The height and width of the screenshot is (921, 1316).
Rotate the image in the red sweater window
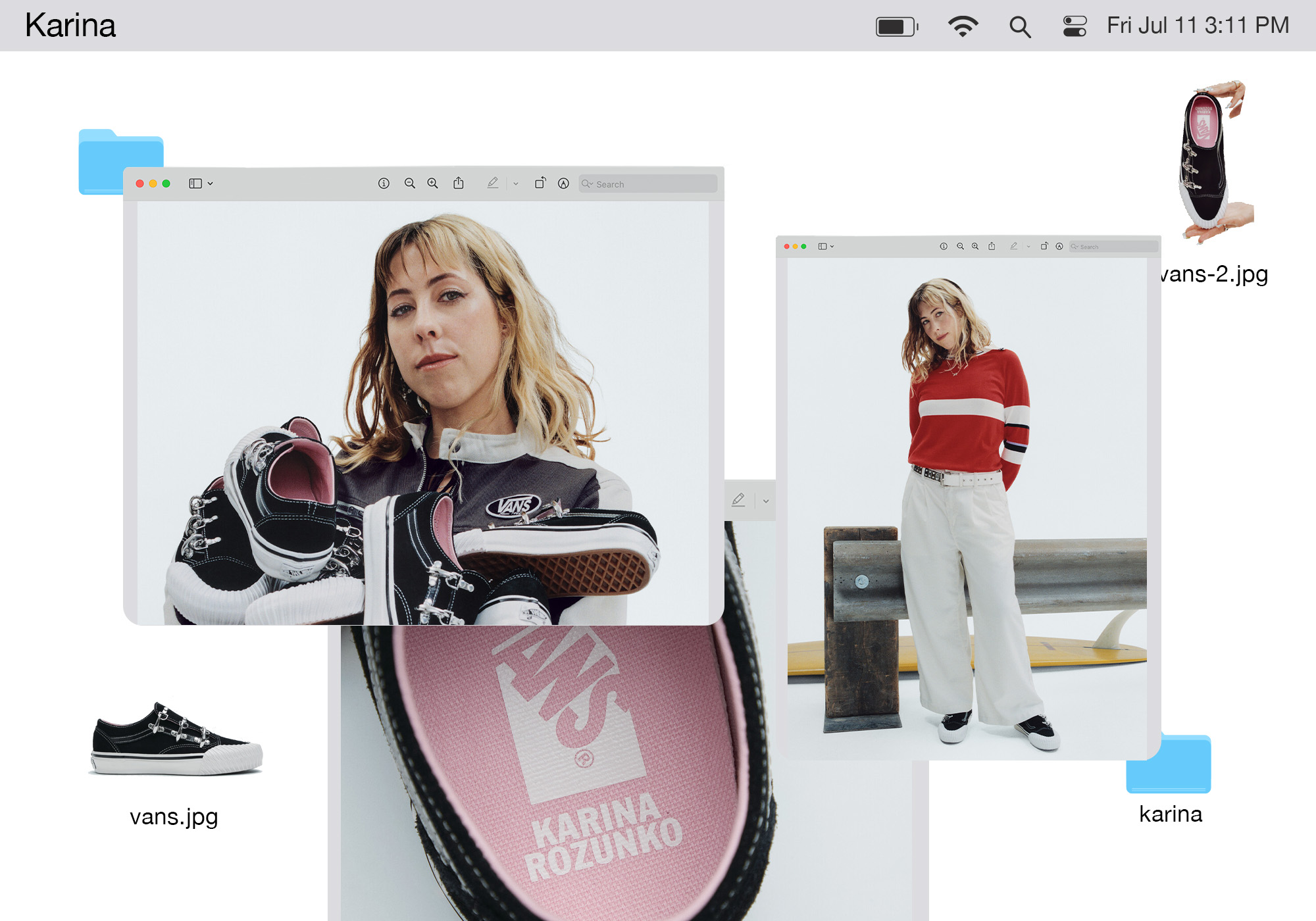pos(1044,246)
